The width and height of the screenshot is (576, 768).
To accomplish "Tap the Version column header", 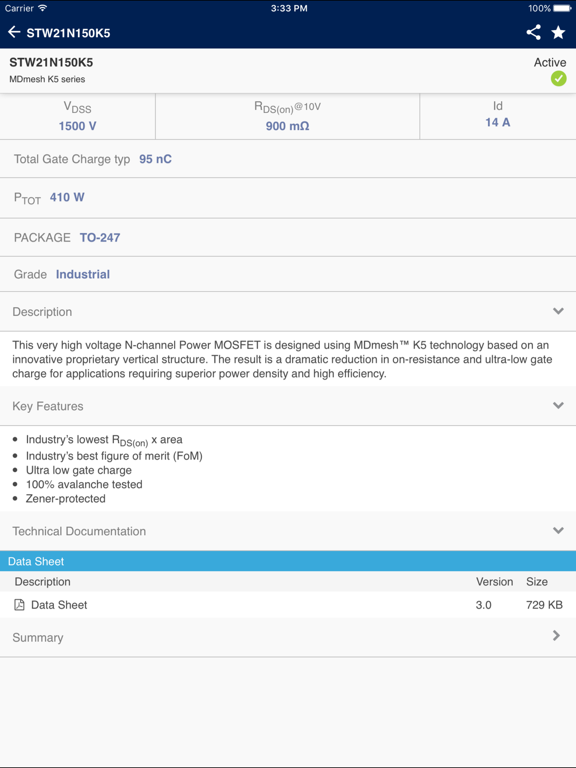I will (494, 581).
